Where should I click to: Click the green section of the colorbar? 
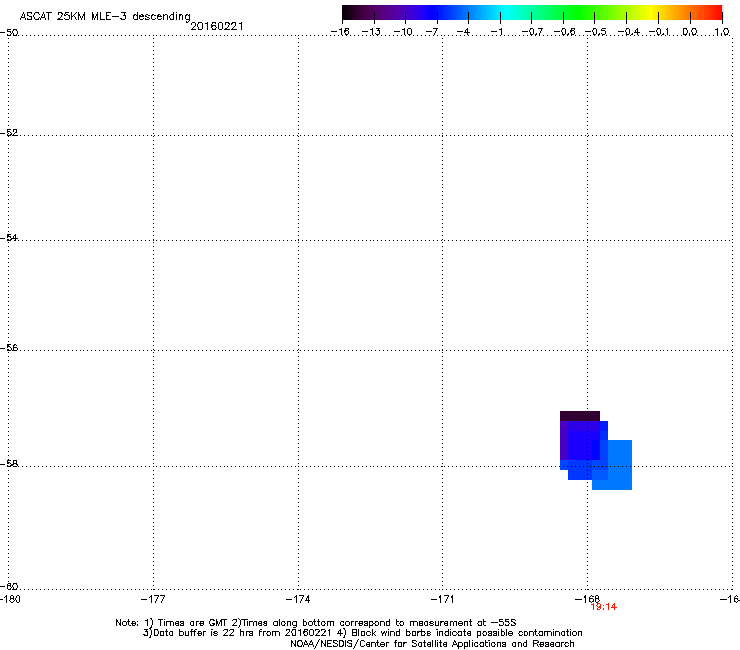580,13
